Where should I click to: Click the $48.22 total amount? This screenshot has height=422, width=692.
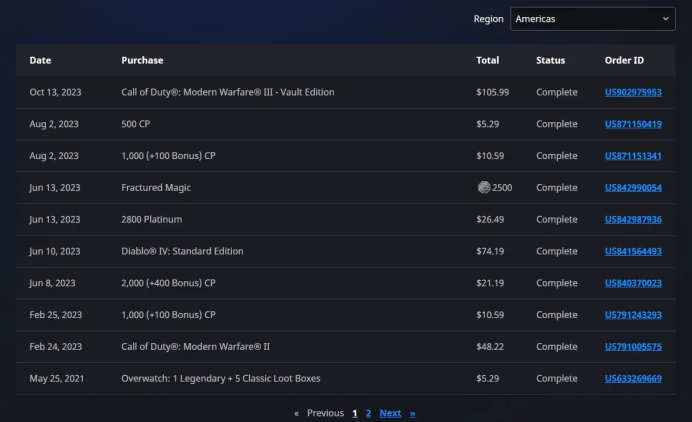490,347
